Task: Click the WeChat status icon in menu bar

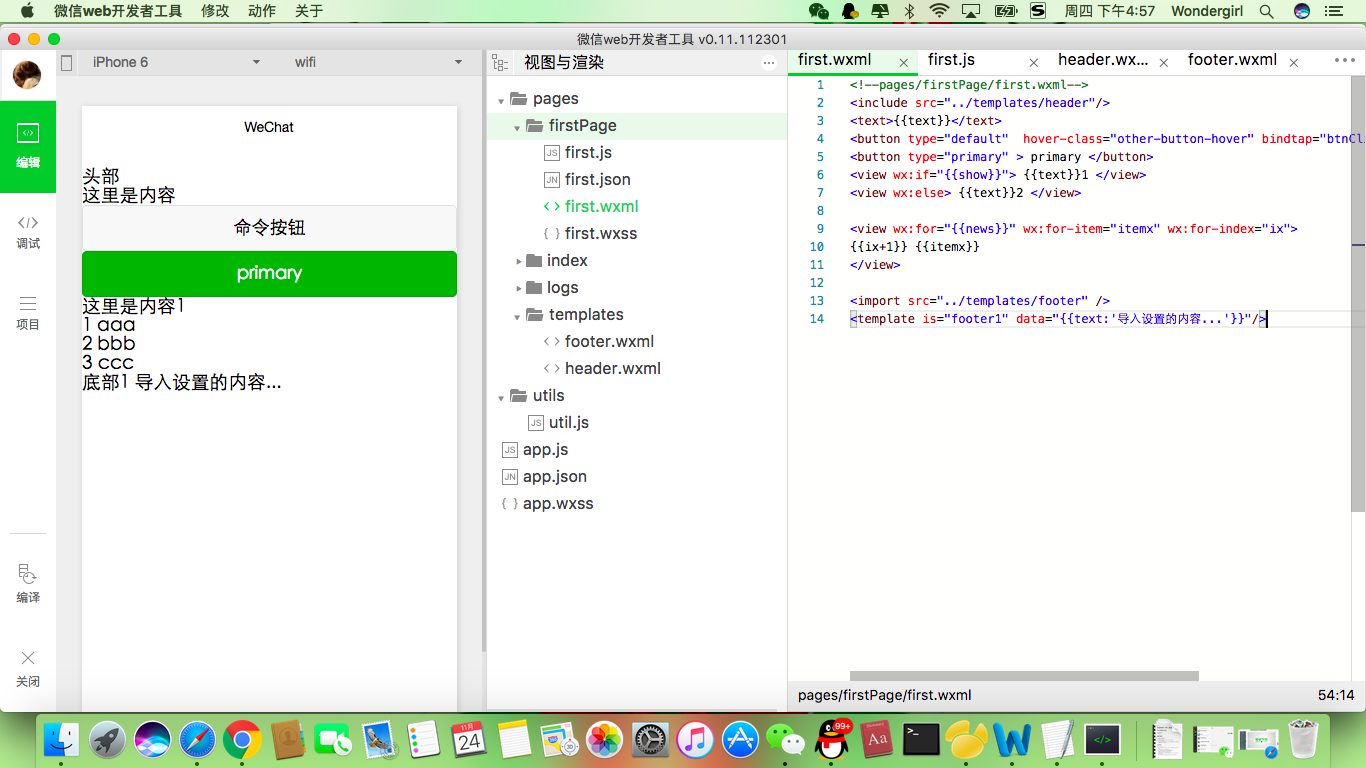Action: (818, 11)
